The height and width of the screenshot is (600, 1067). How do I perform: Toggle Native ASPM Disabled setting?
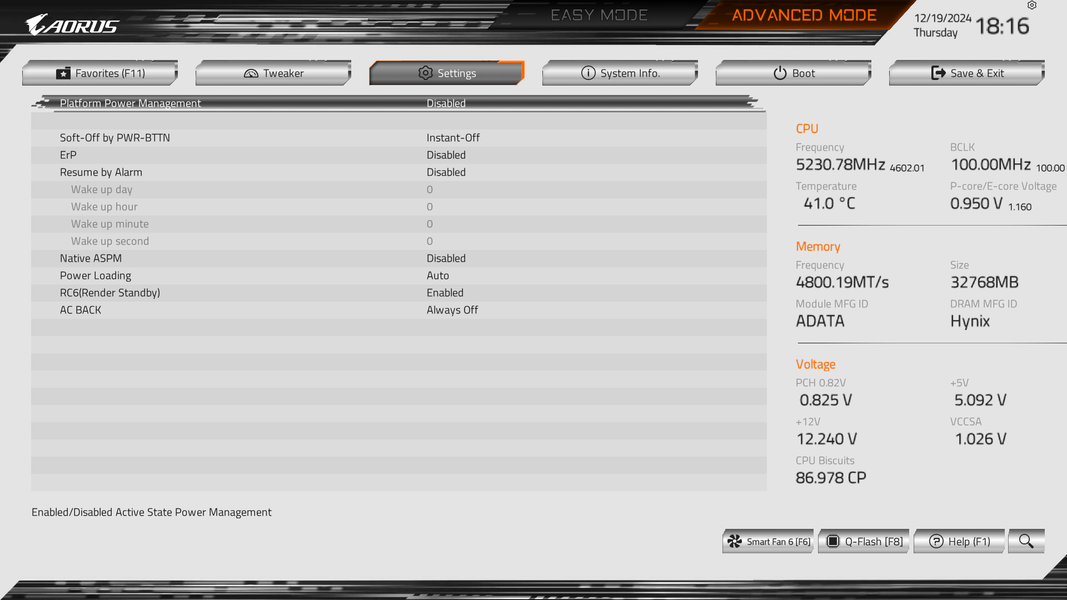point(446,259)
